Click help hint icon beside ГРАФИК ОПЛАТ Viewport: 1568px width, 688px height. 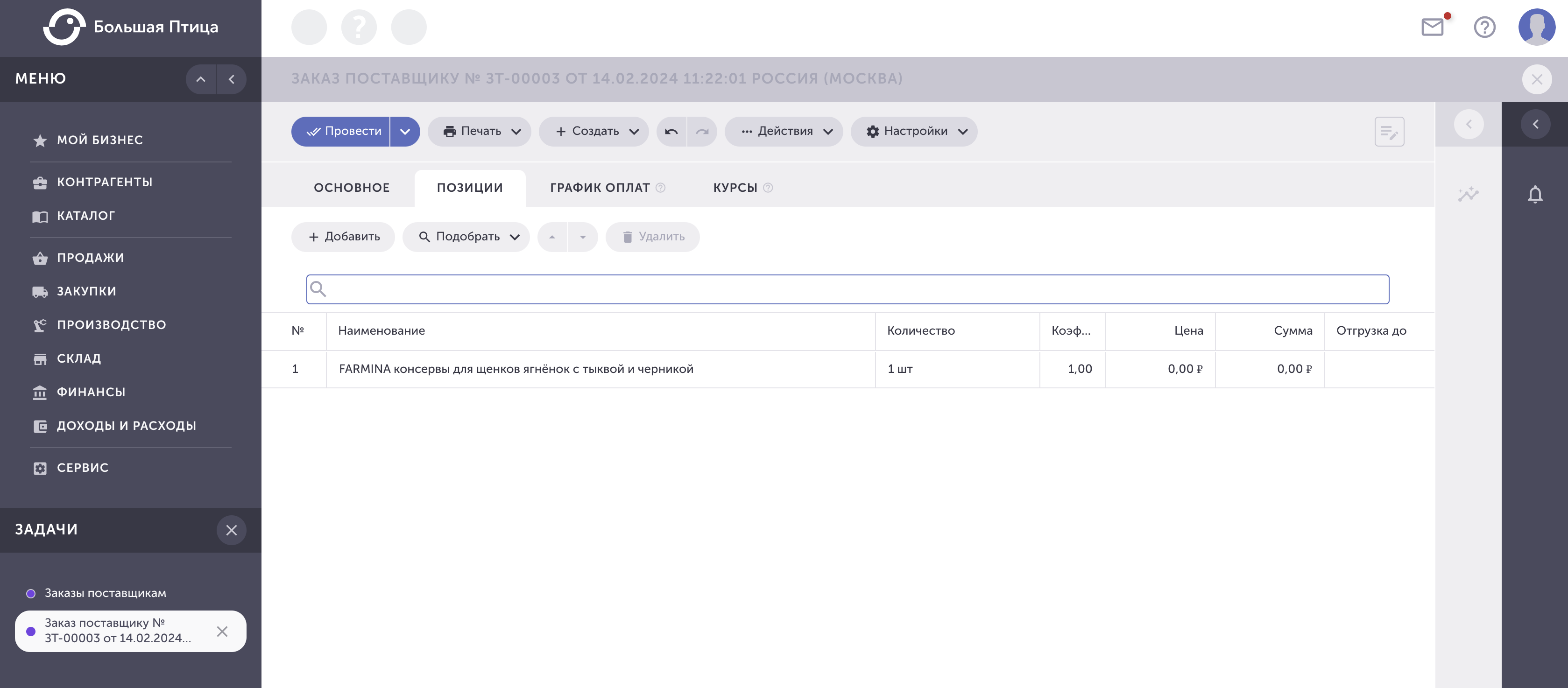pyautogui.click(x=660, y=188)
